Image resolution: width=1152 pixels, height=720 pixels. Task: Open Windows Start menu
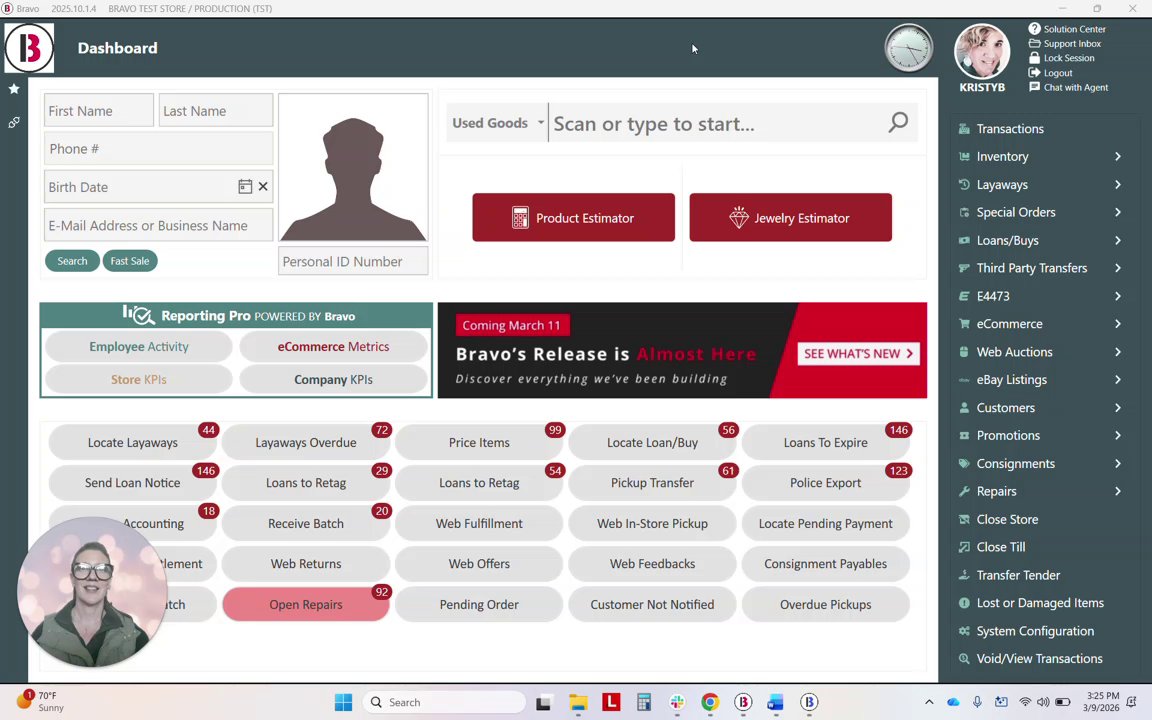coord(343,702)
